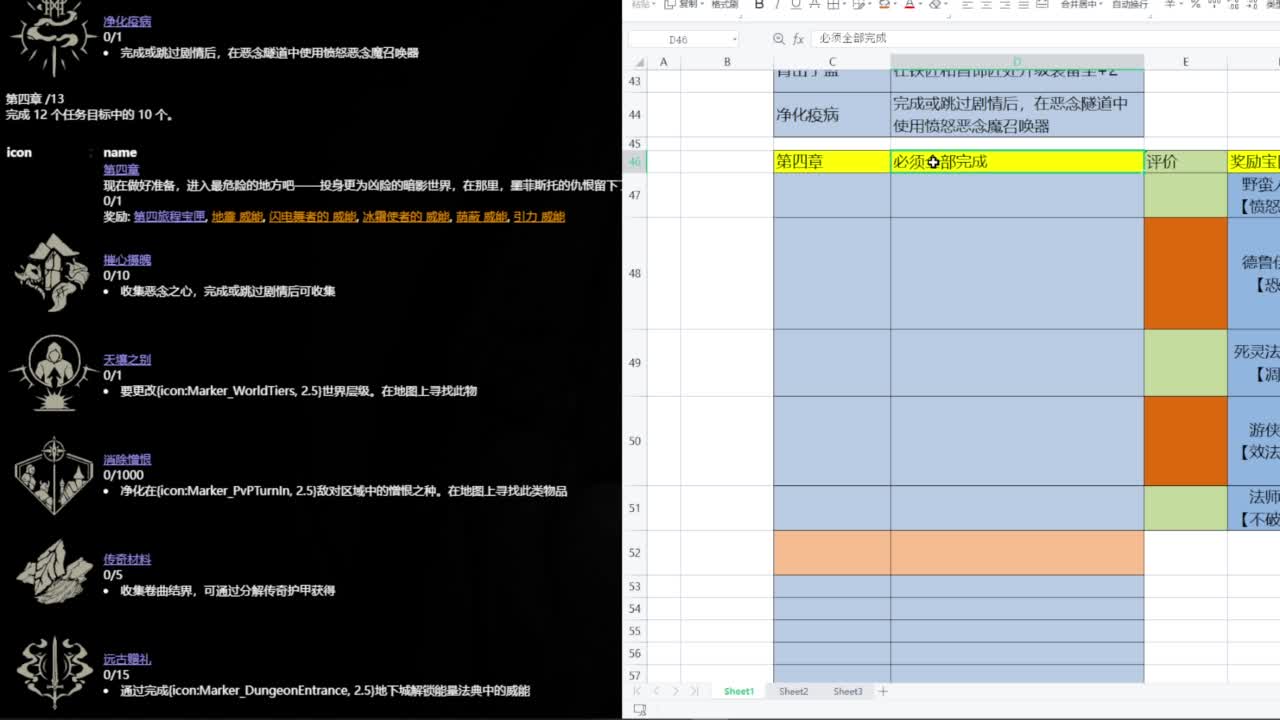Click the 摧心摄魄 quest emblem icon
This screenshot has width=1280, height=720.
[x=53, y=272]
